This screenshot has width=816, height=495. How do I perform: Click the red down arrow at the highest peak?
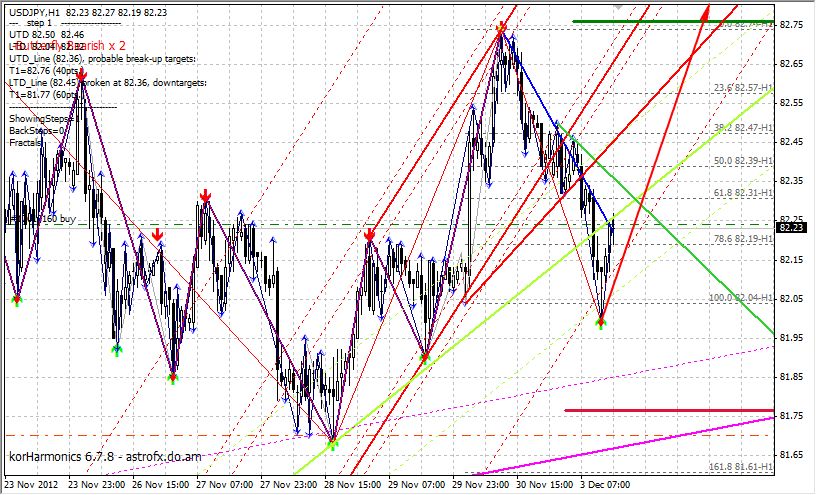point(501,29)
